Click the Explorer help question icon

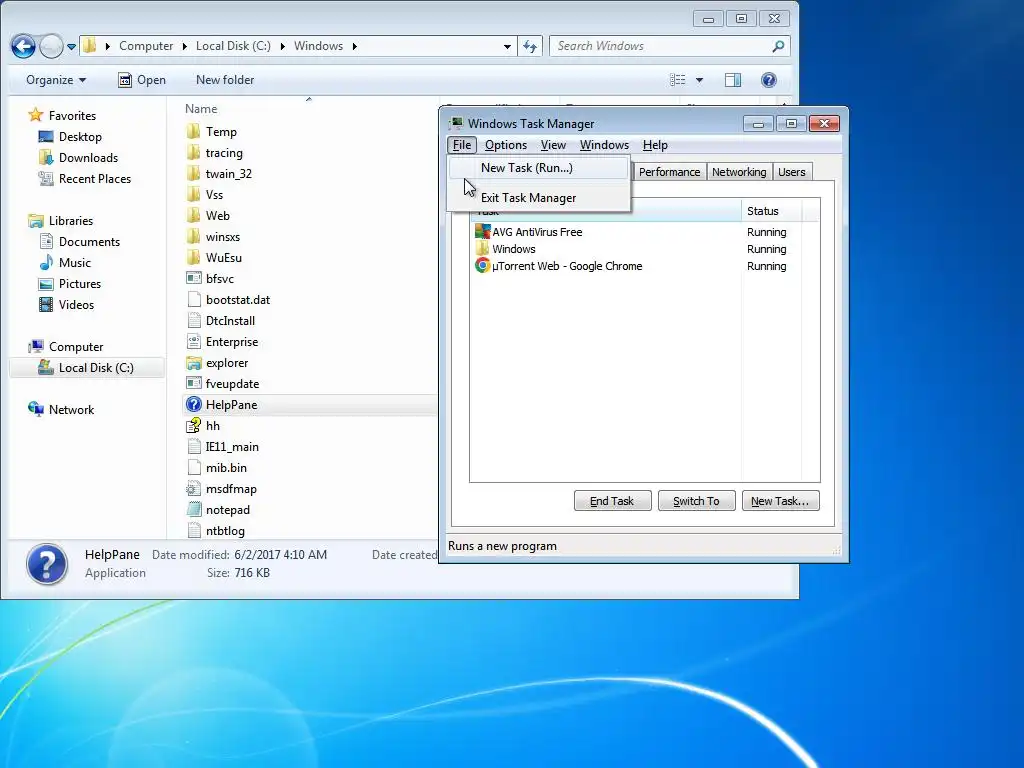point(769,80)
